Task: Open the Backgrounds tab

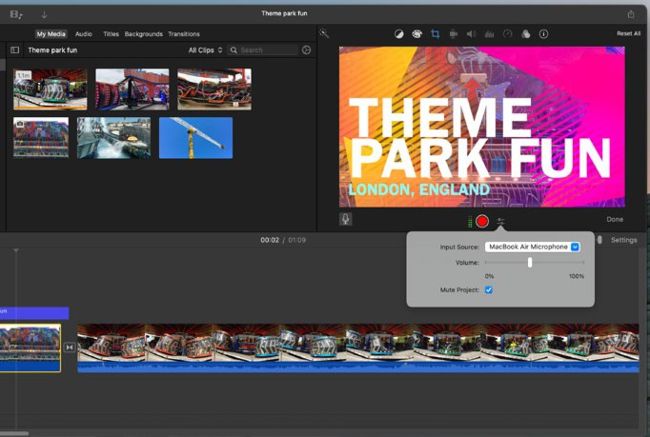Action: [143, 34]
